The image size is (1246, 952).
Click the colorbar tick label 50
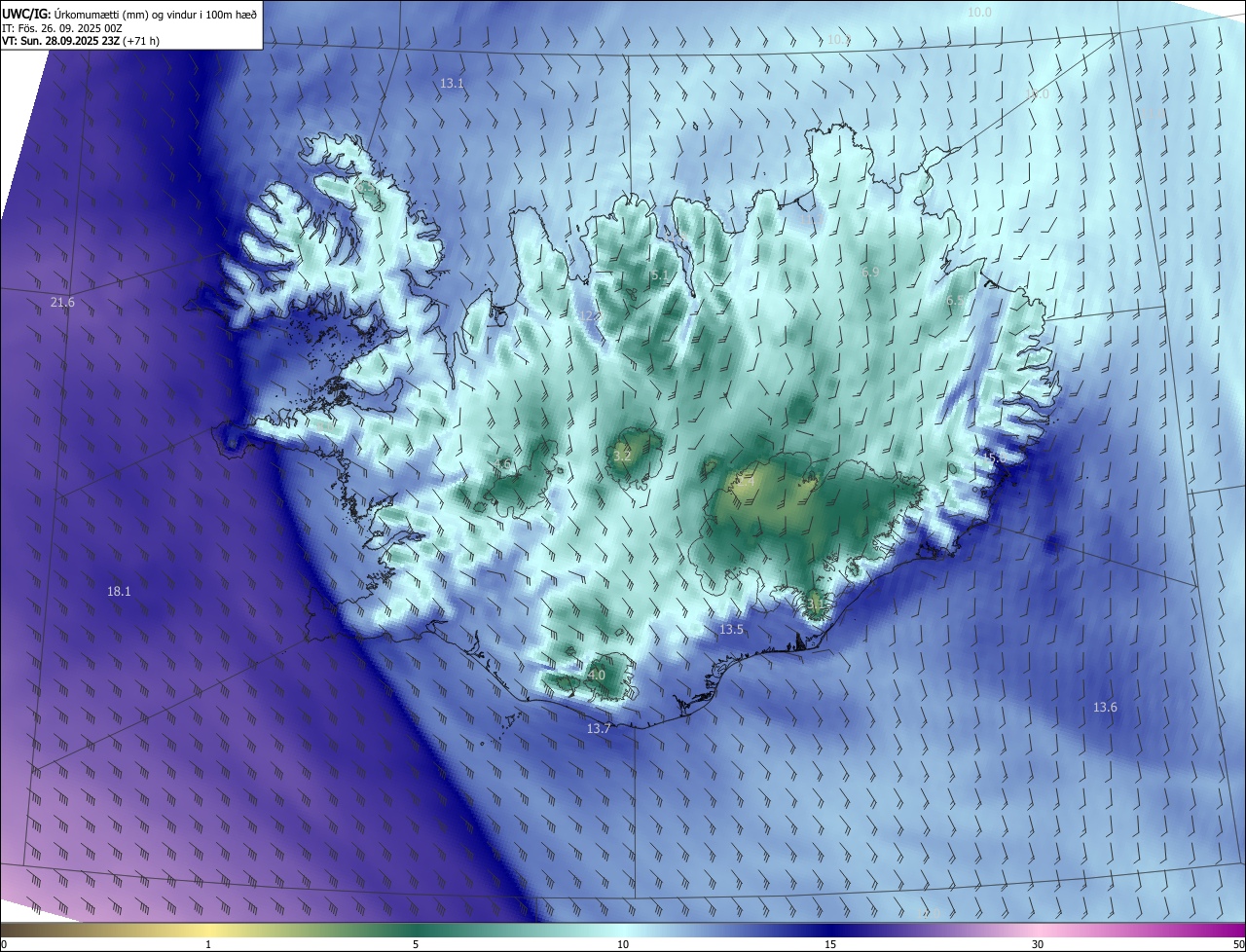[x=1238, y=944]
